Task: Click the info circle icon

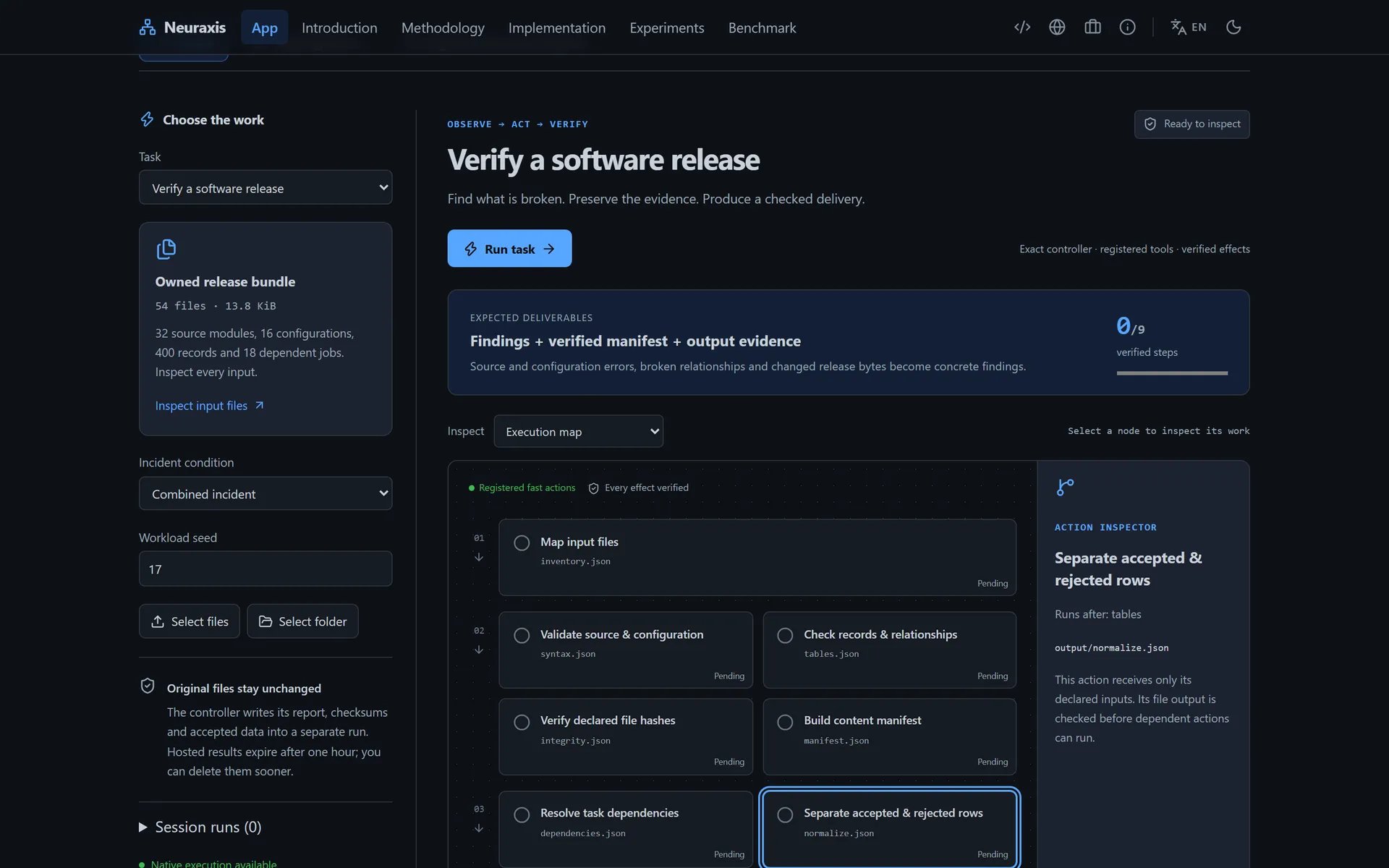Action: tap(1127, 27)
